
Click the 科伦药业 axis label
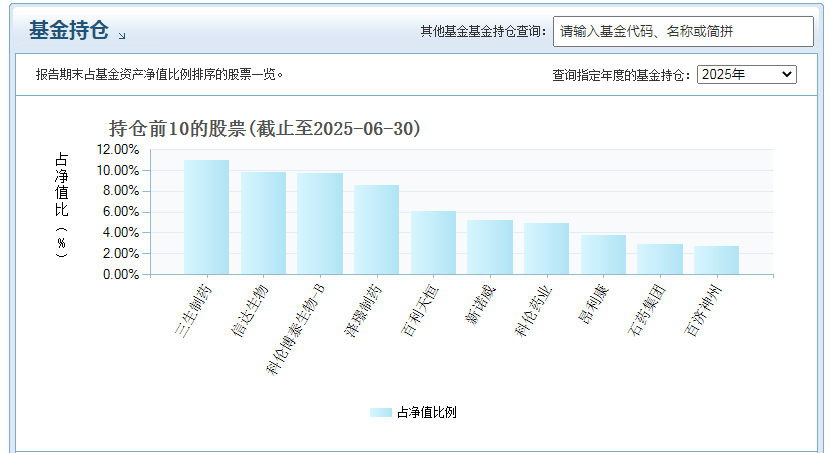pyautogui.click(x=533, y=311)
